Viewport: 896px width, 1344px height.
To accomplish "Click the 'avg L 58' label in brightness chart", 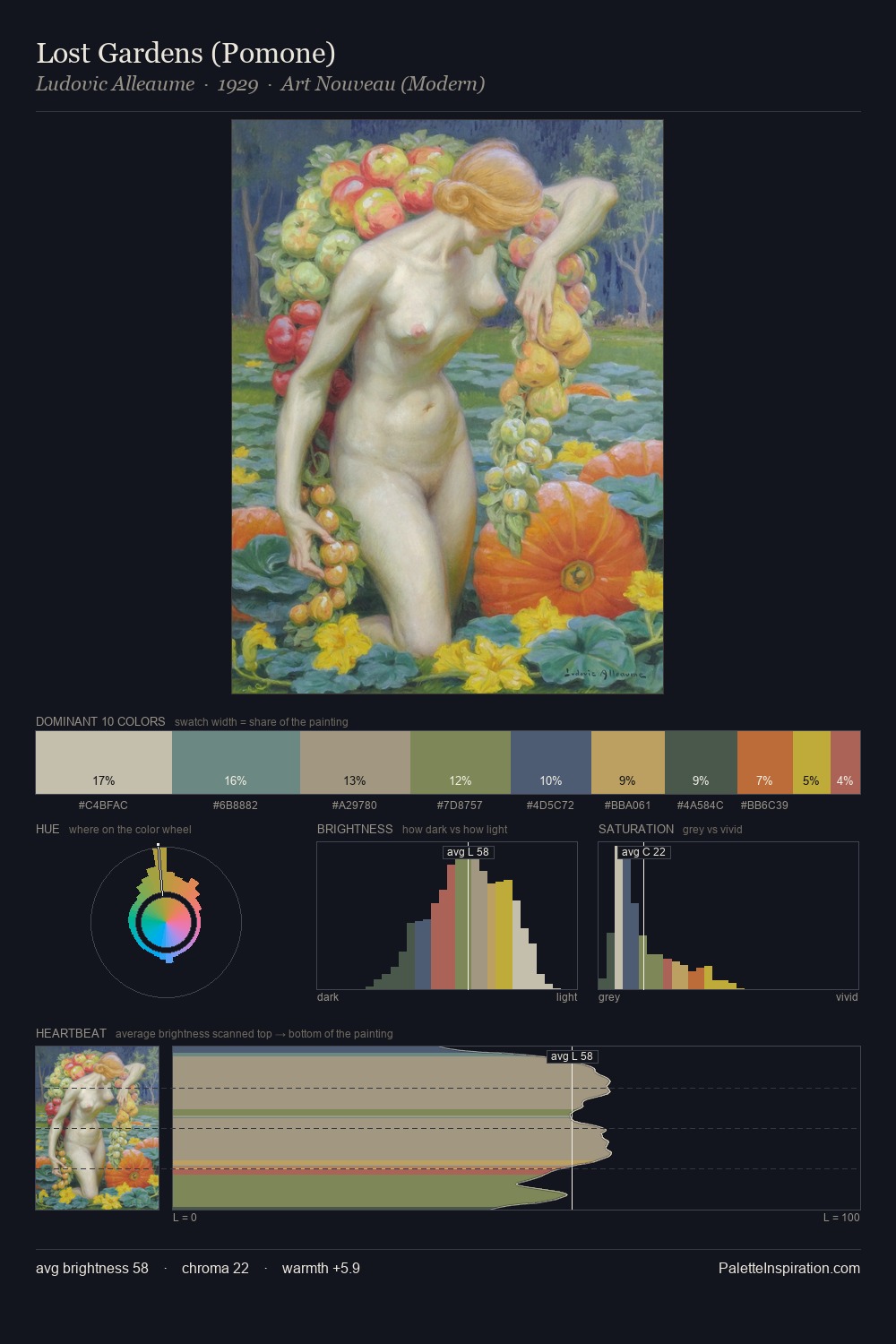I will click(x=469, y=852).
